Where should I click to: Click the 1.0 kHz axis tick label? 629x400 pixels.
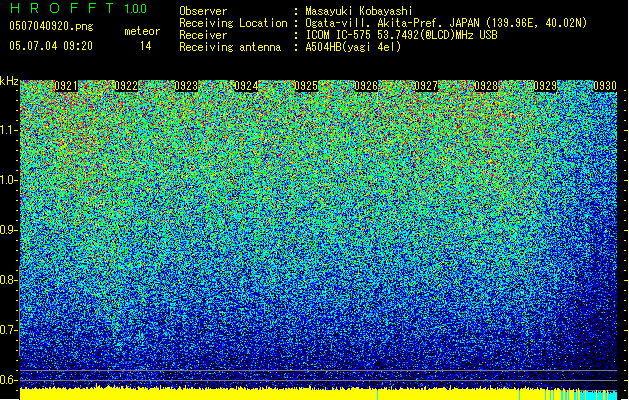8,180
